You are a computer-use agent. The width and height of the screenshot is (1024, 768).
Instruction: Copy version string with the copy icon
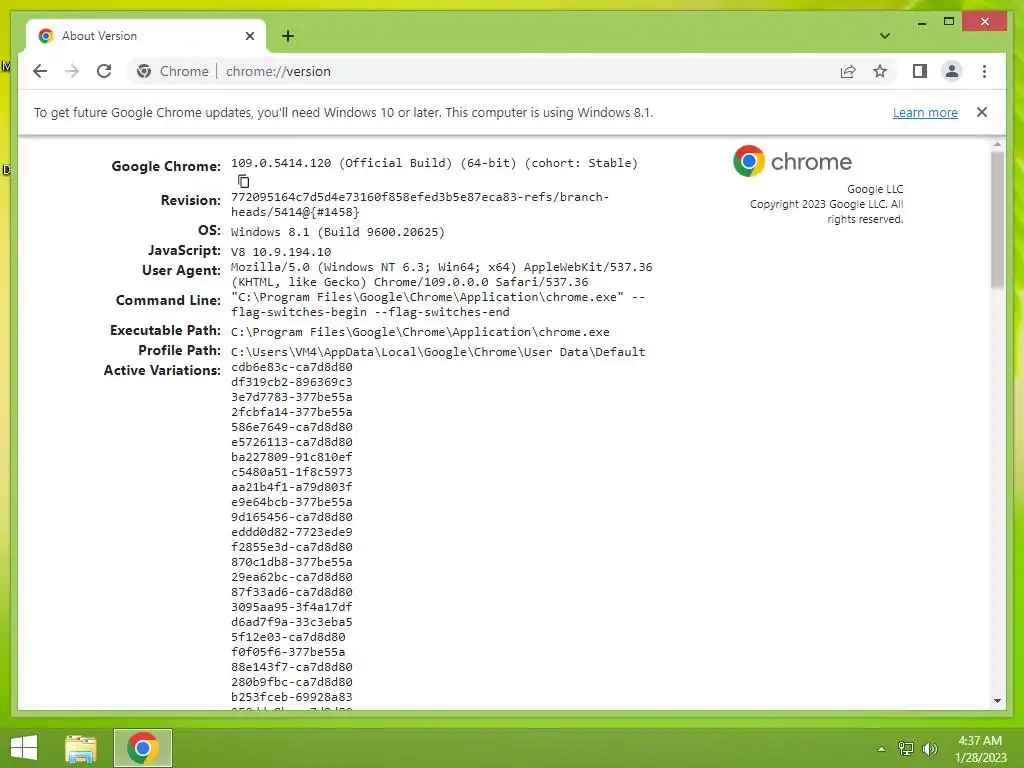pos(244,181)
